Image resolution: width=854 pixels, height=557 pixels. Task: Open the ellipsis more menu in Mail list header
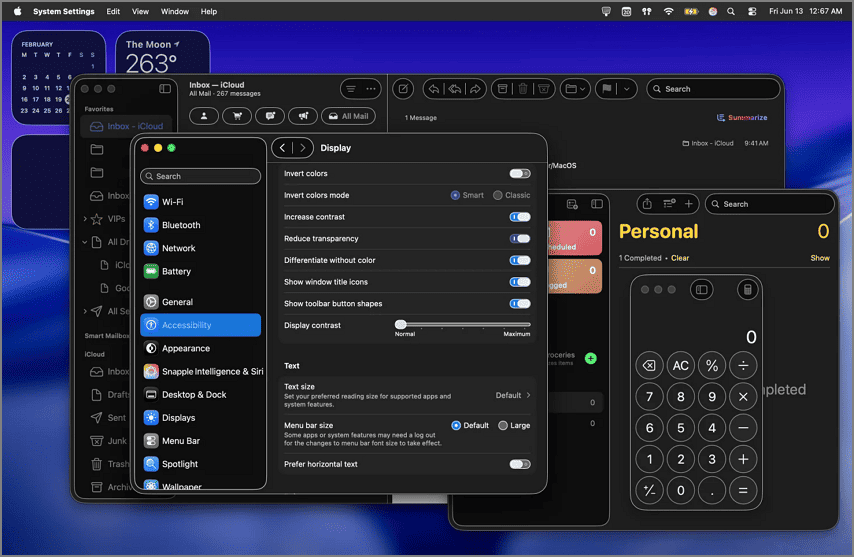pyautogui.click(x=371, y=89)
